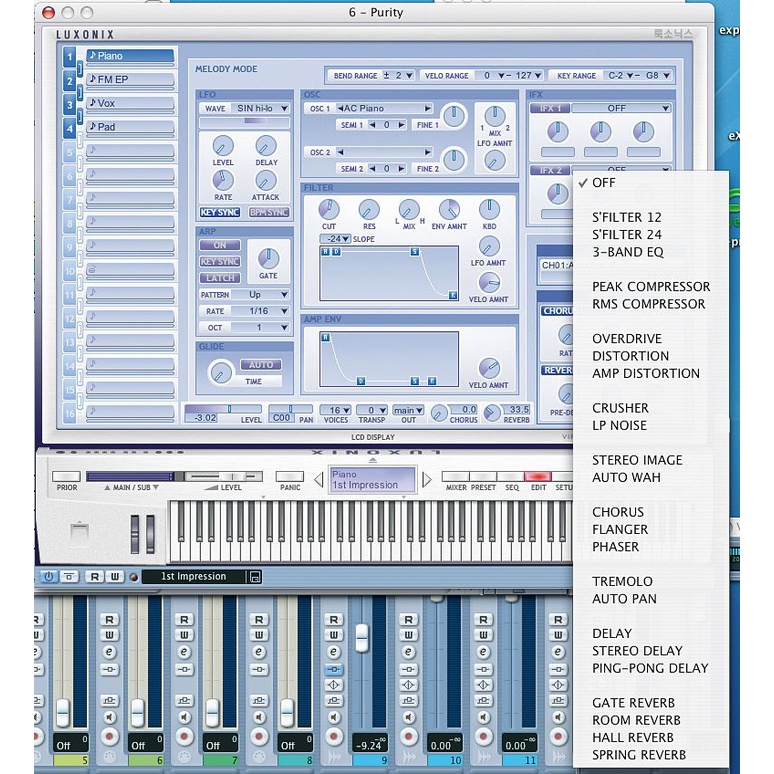
Task: Click the filter CUT knob
Action: tap(328, 209)
